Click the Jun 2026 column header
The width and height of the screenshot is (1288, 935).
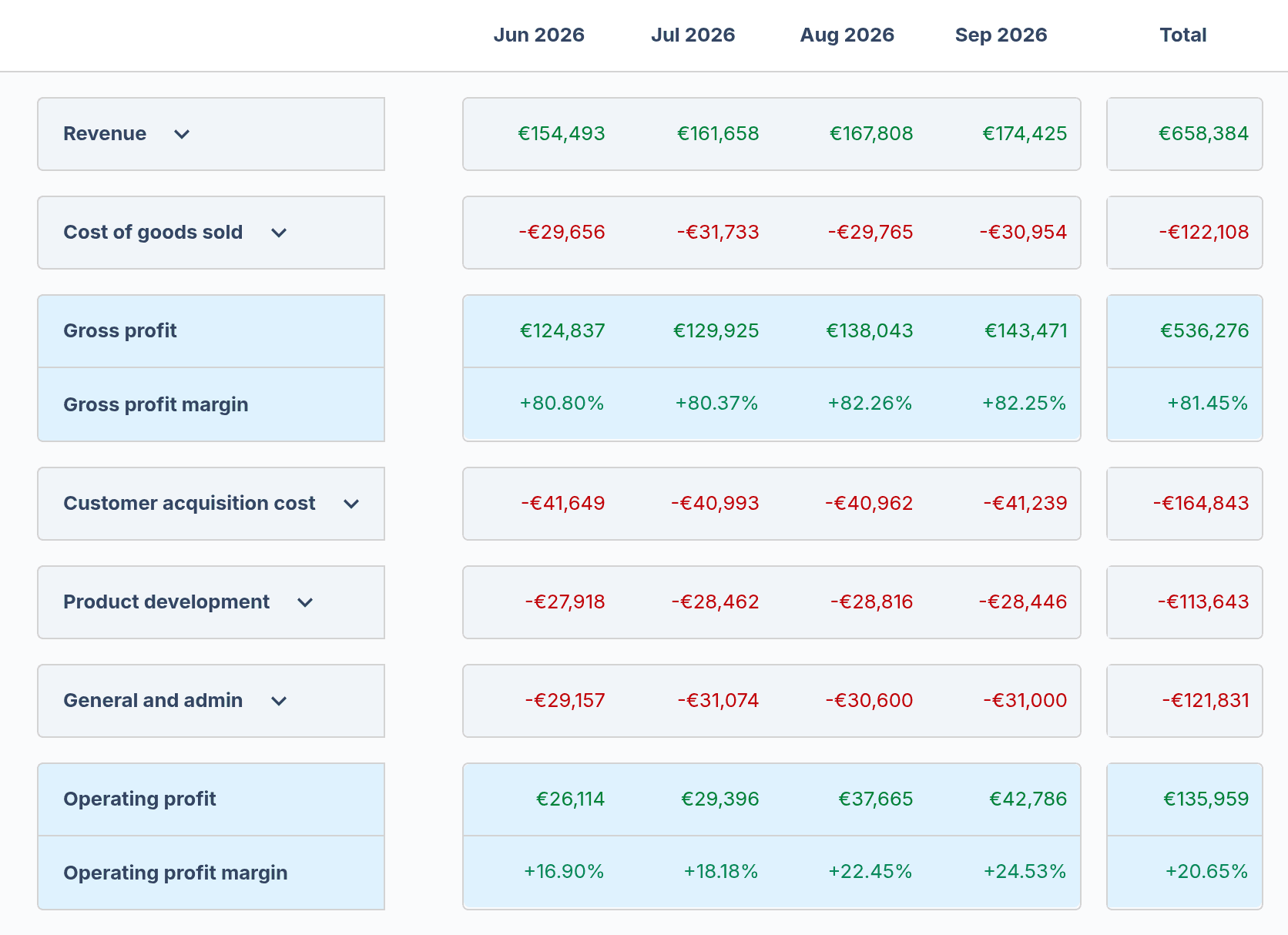[539, 35]
